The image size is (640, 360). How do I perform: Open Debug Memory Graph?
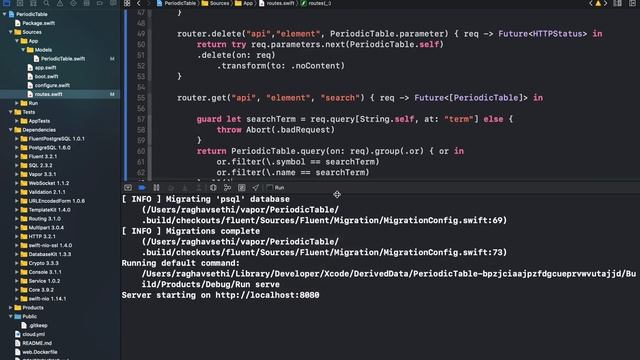pos(227,187)
